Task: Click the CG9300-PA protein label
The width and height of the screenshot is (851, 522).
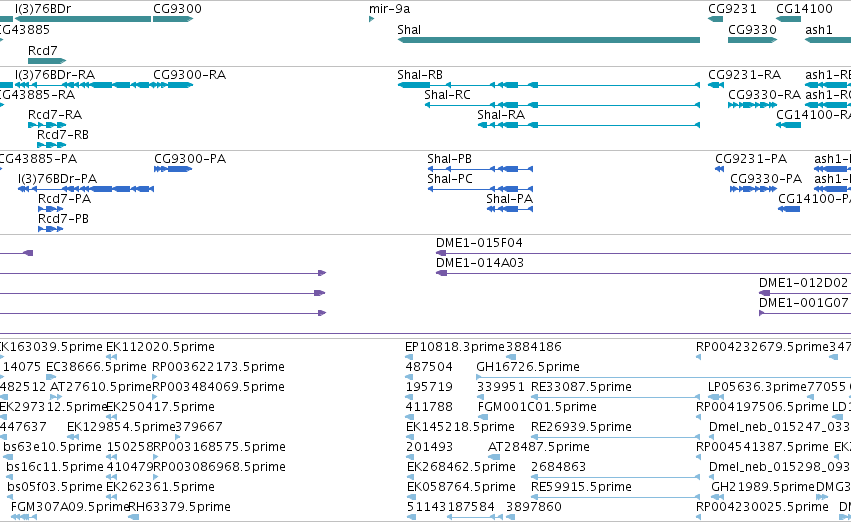Action: [x=190, y=159]
